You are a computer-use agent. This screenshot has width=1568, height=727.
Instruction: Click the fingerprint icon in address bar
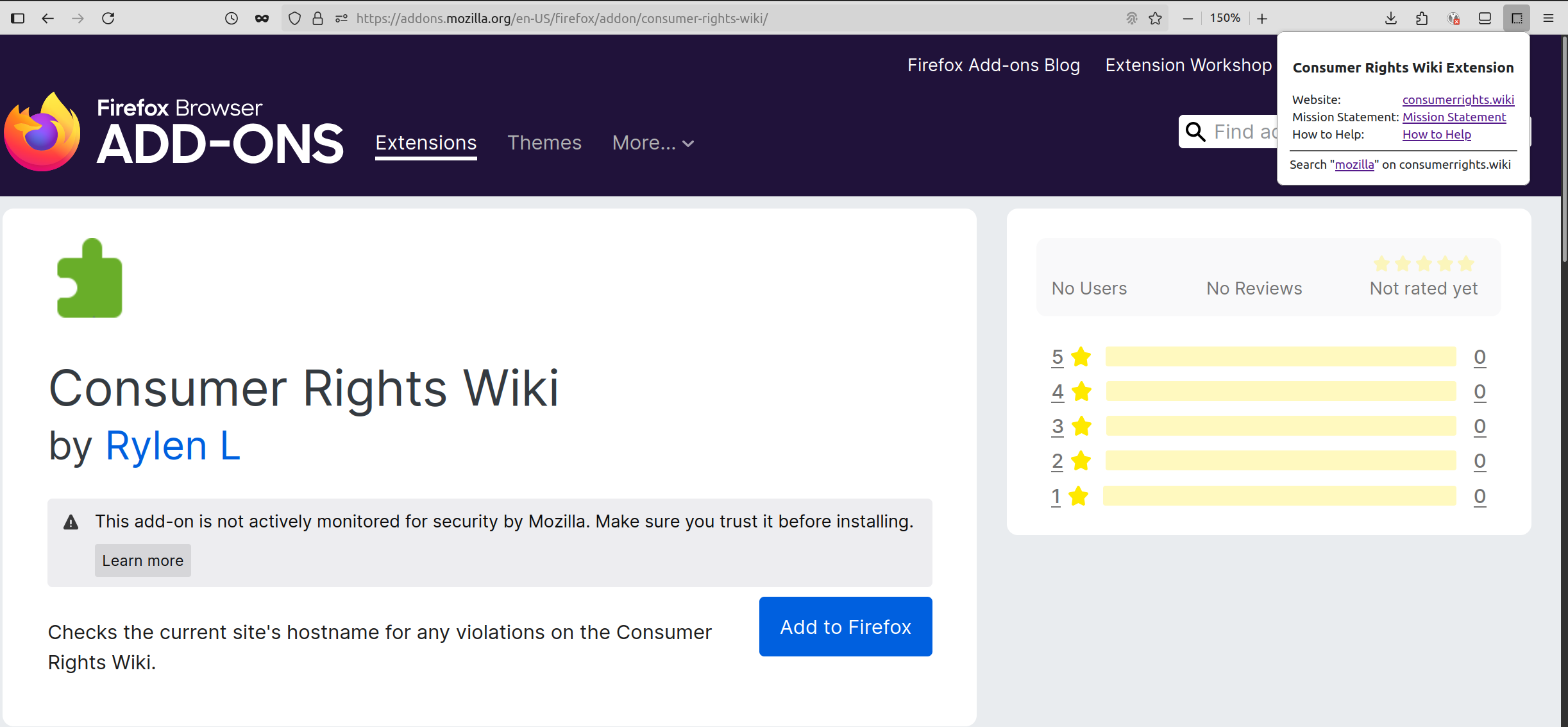[x=1131, y=18]
